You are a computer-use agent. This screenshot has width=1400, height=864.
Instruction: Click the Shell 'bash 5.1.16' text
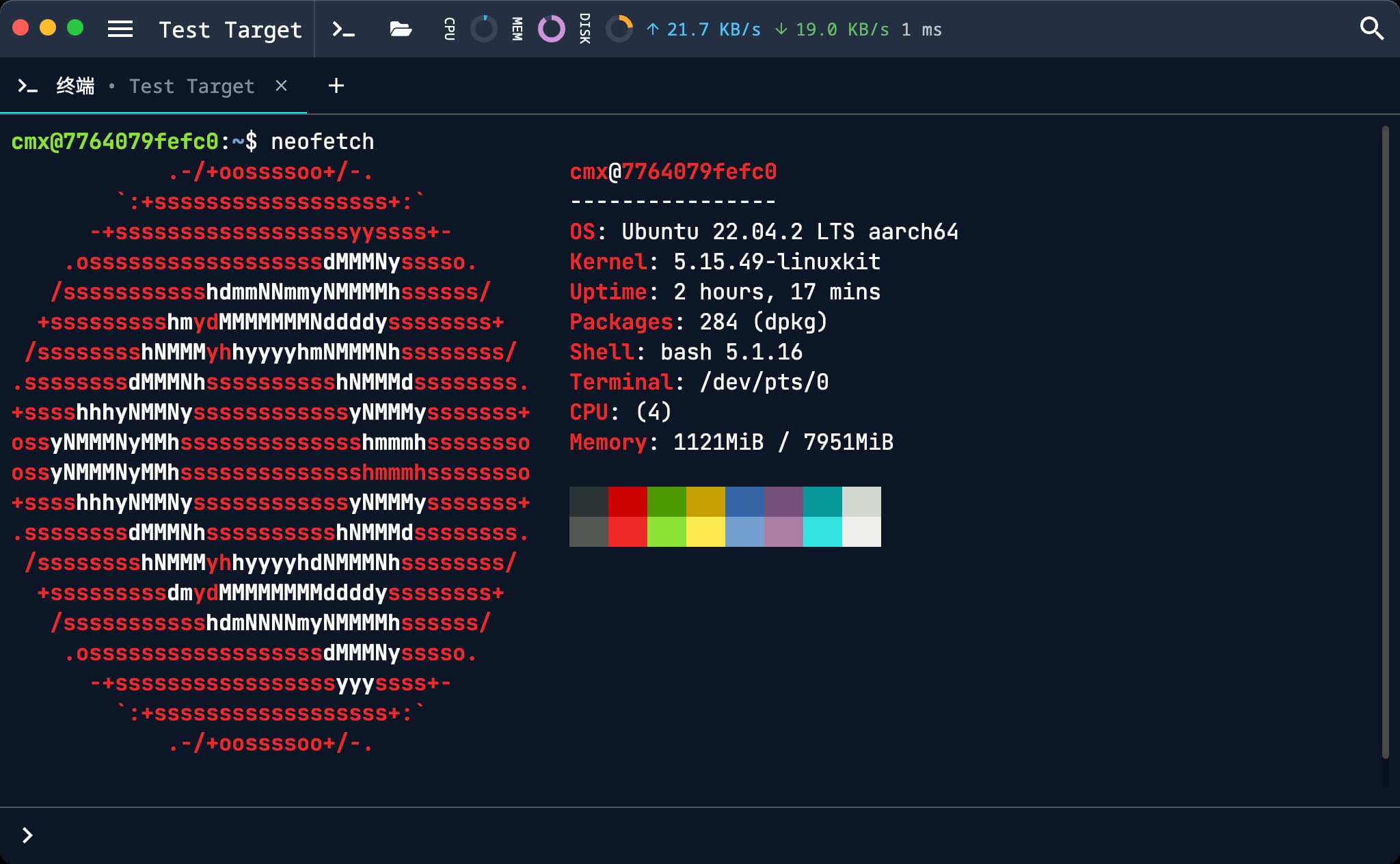click(731, 352)
